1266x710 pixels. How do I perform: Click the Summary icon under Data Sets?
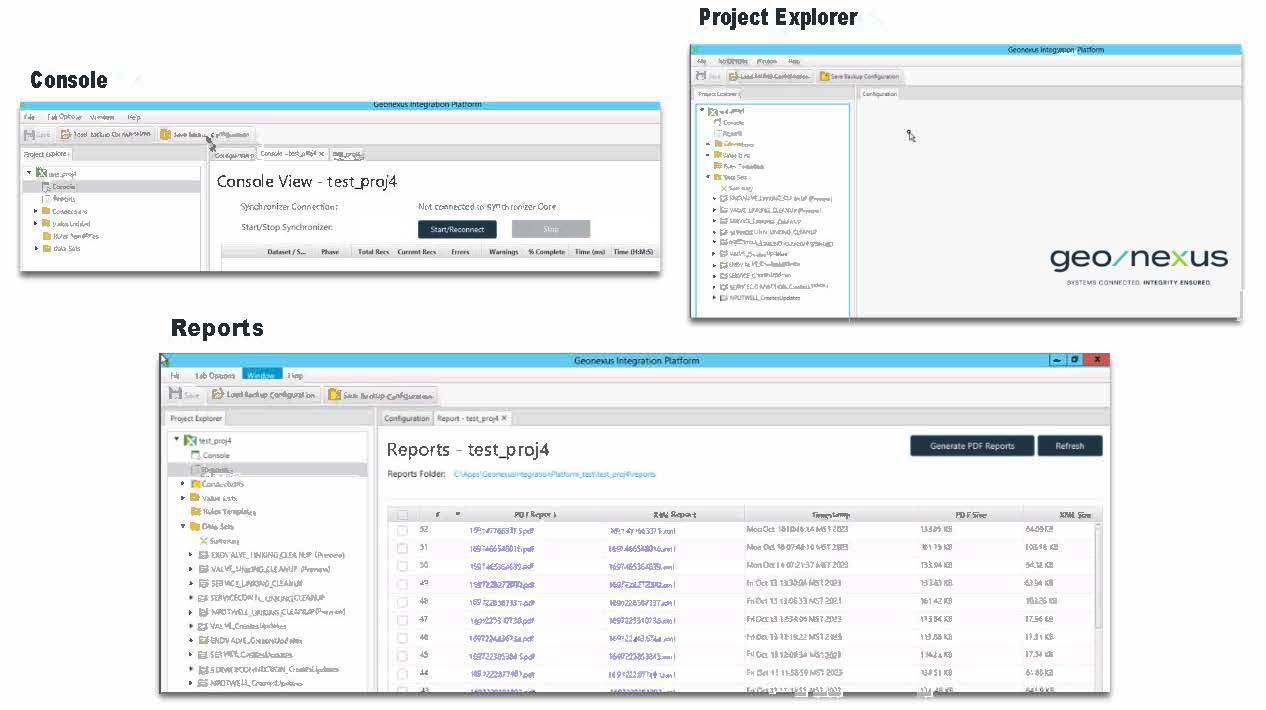click(x=203, y=540)
